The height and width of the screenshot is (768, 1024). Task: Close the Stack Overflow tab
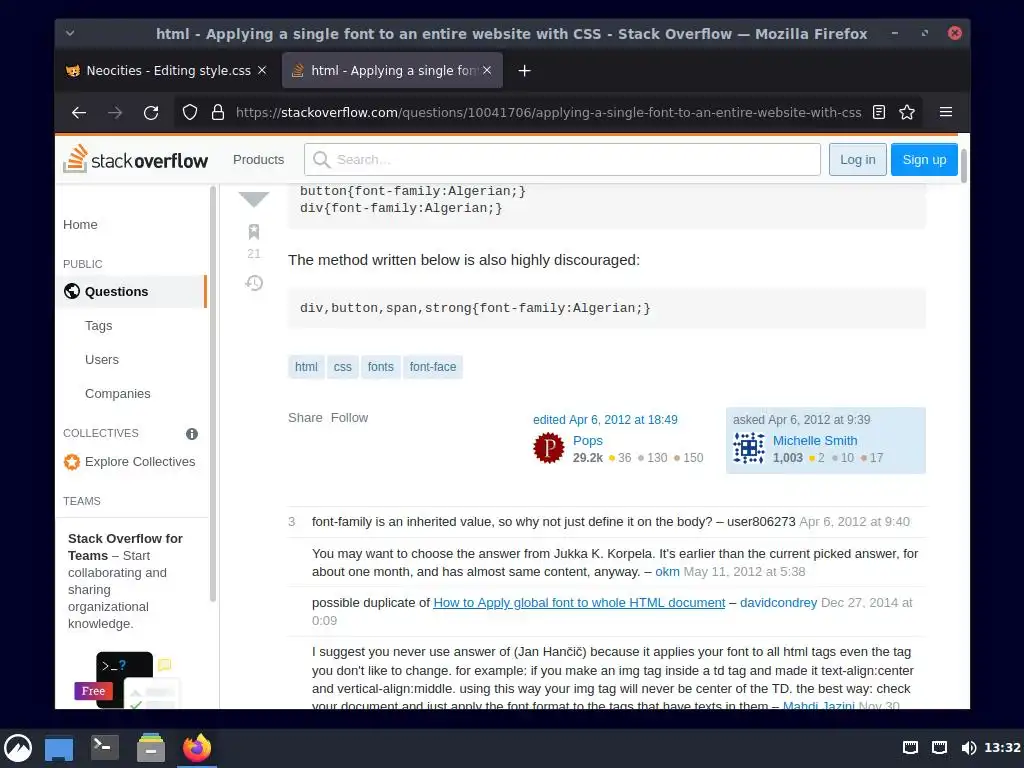487,70
